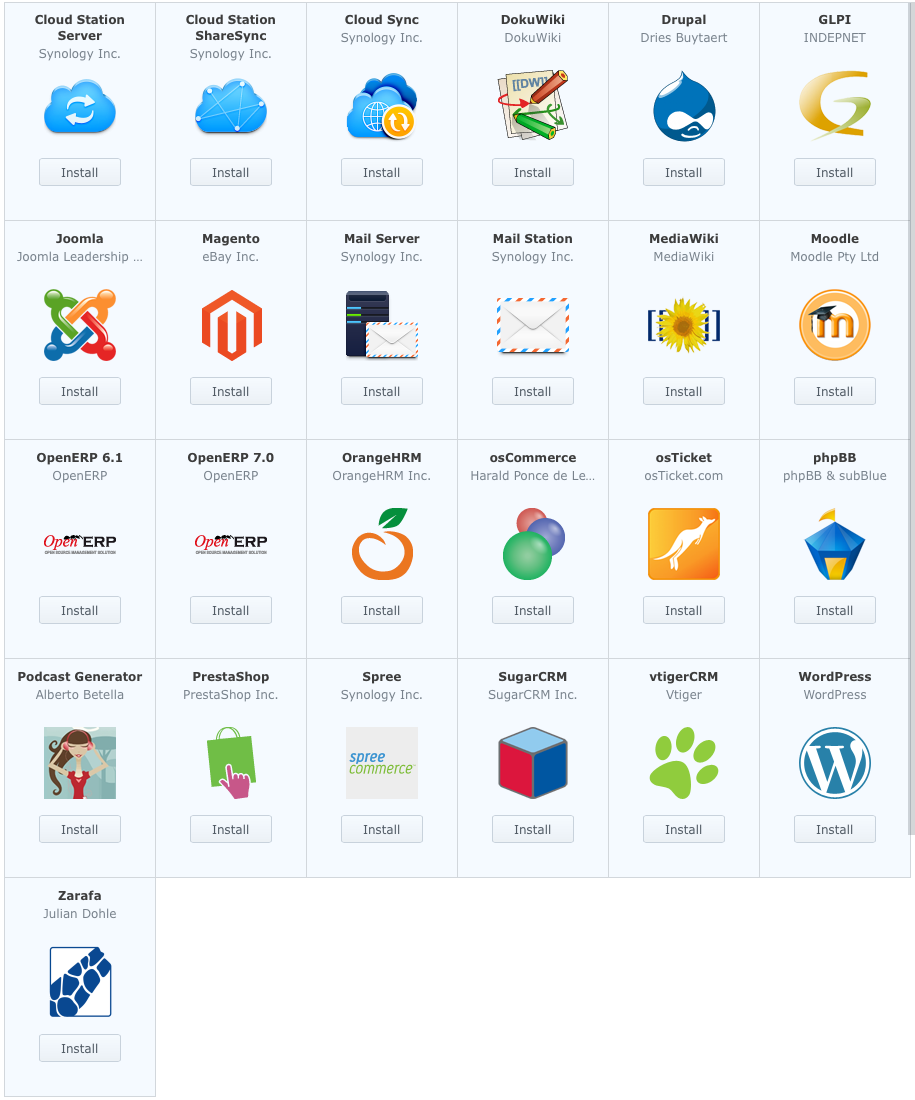Select the osCommerce title text
Viewport: 915px width, 1100px height.
[x=533, y=457]
